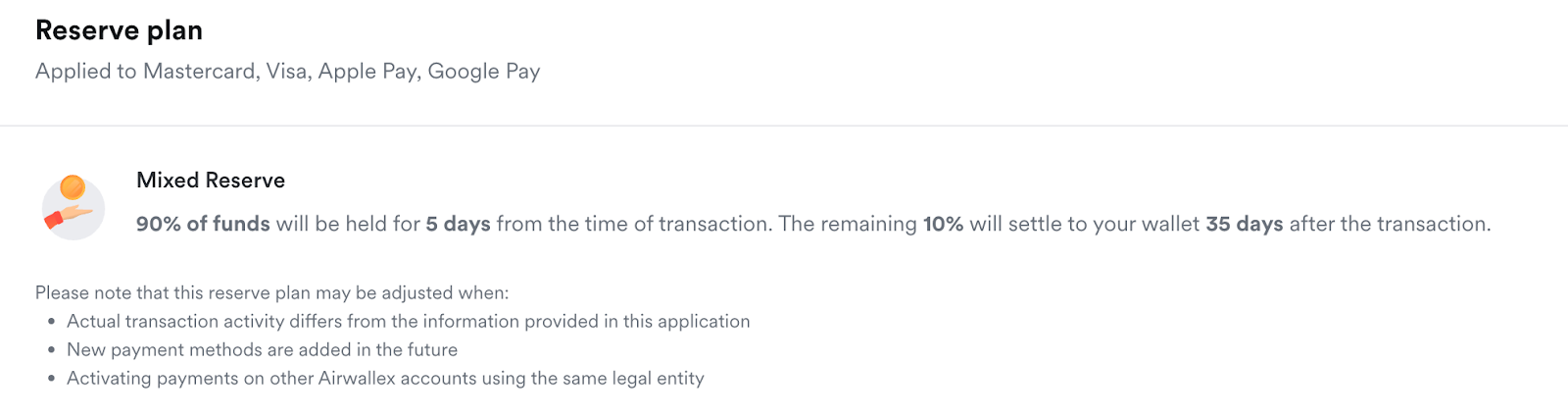Image resolution: width=1568 pixels, height=416 pixels.
Task: Click the Mixed Reserve hand-and-coin icon
Action: coord(73,207)
